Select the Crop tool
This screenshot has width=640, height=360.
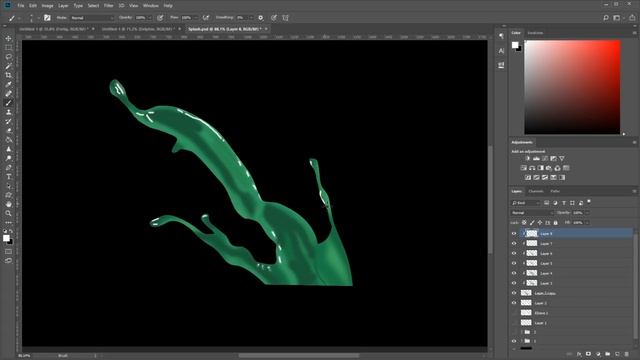(x=8, y=75)
